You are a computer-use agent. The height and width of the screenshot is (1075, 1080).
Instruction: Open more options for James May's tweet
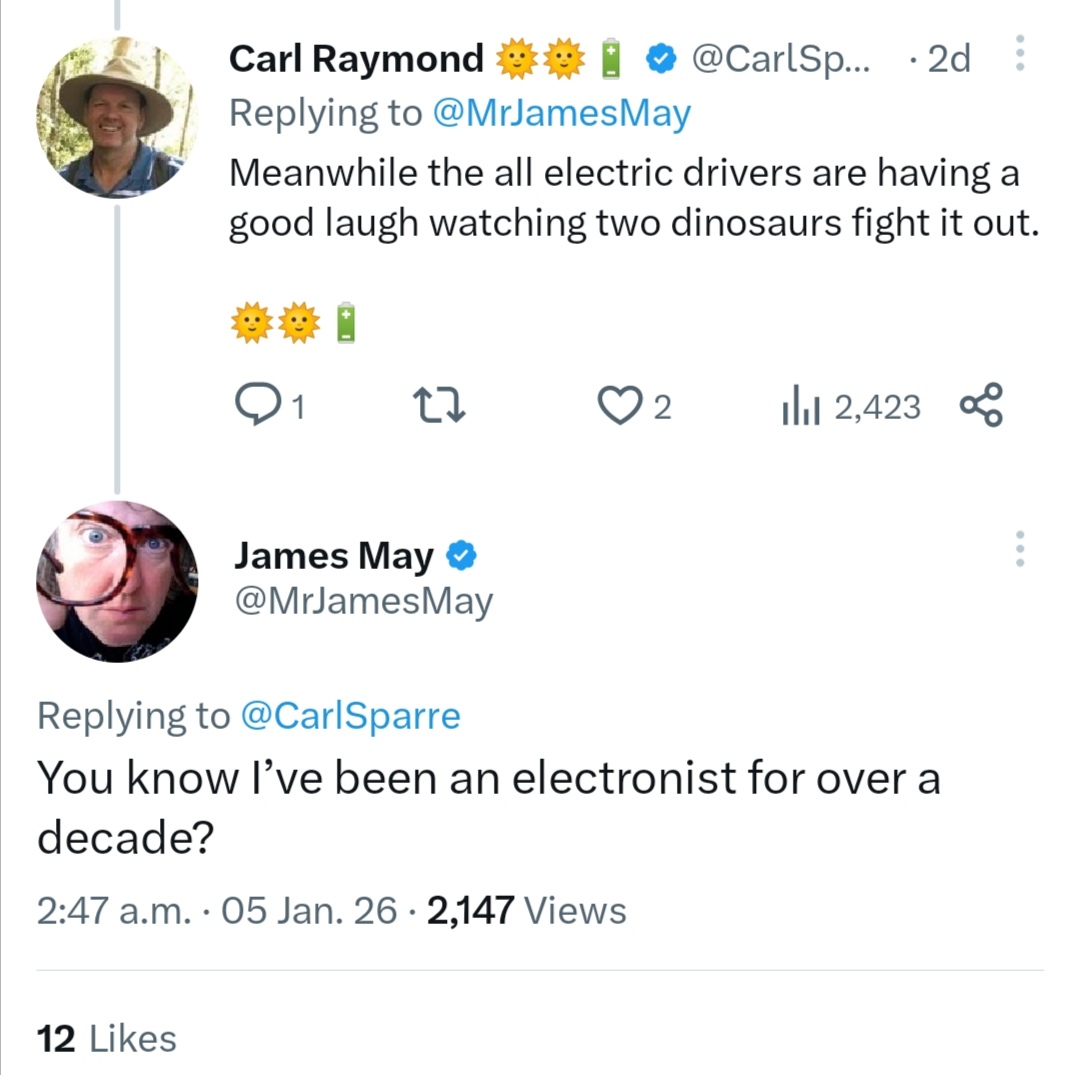(1019, 548)
